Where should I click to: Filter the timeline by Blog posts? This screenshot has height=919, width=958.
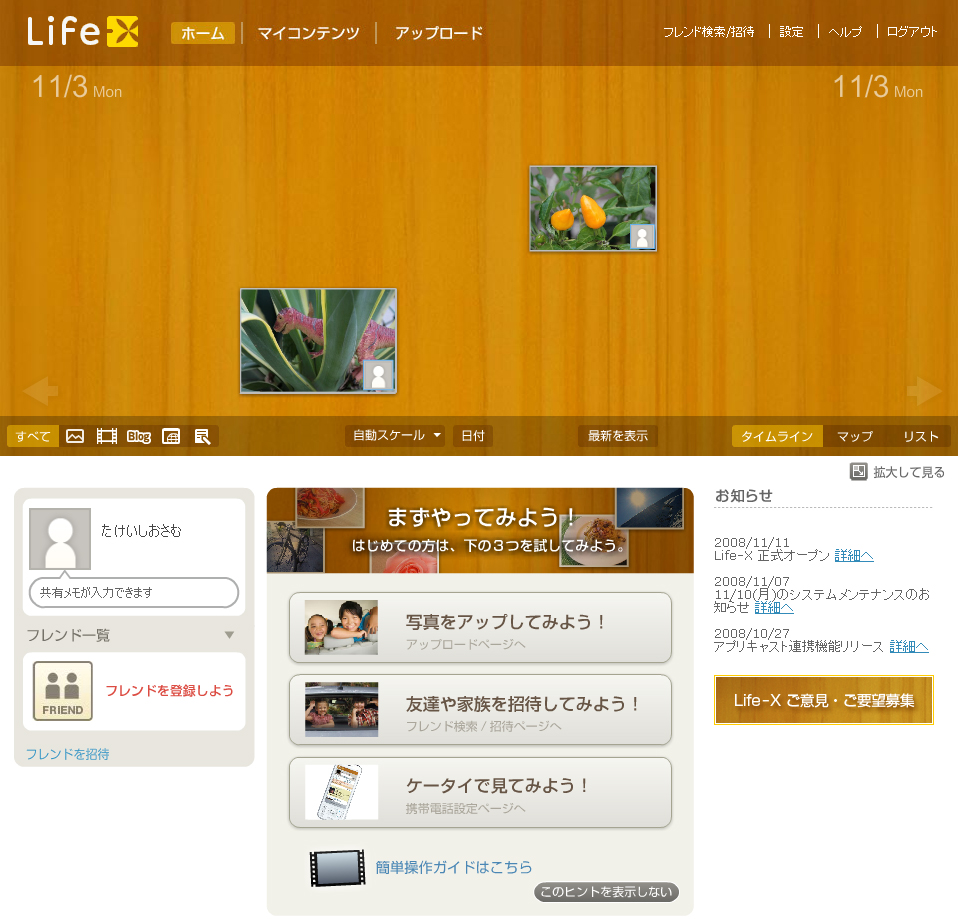pos(139,436)
